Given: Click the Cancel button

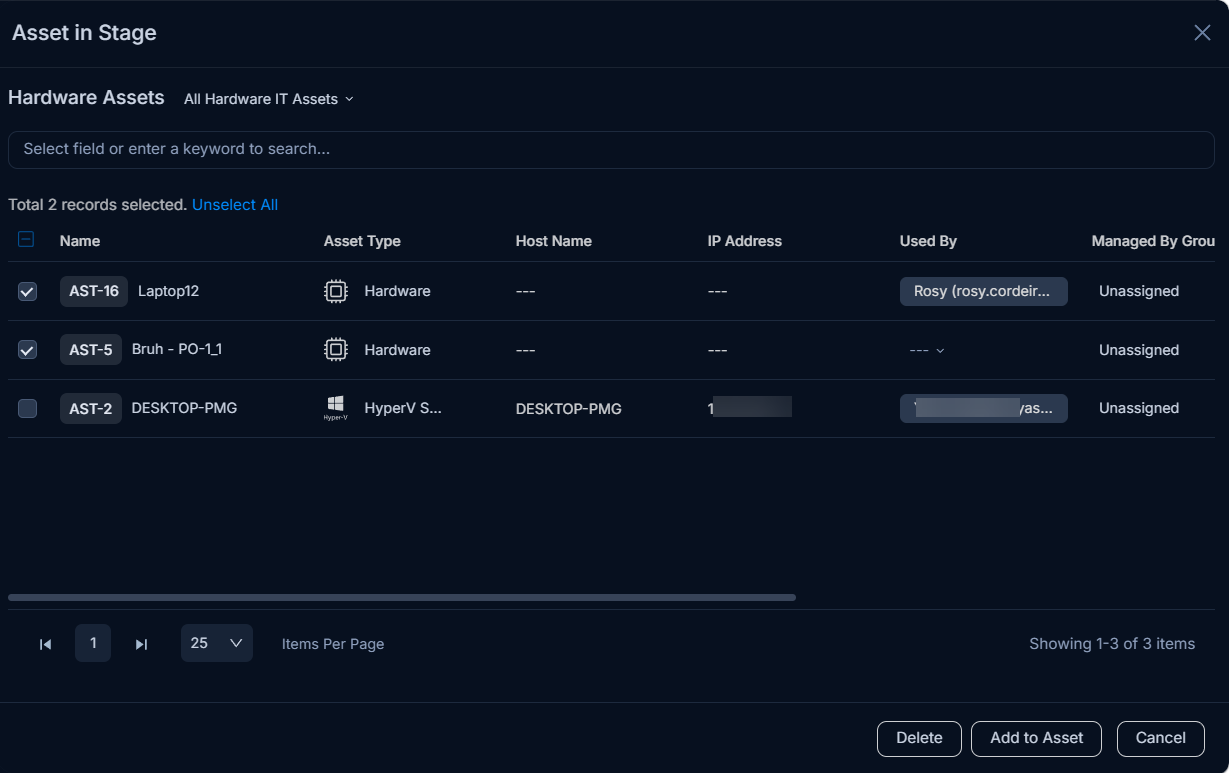Looking at the screenshot, I should (1160, 738).
